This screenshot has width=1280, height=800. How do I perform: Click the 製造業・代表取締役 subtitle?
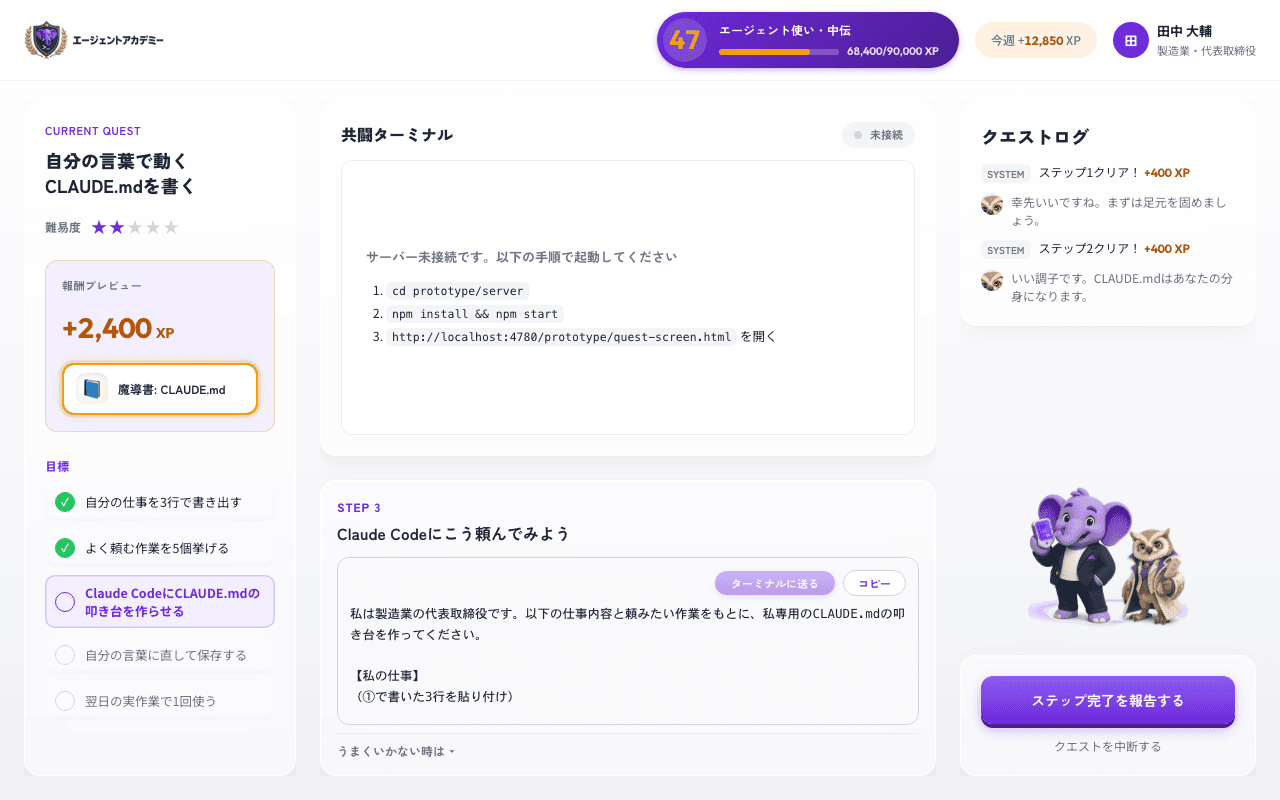[1206, 50]
